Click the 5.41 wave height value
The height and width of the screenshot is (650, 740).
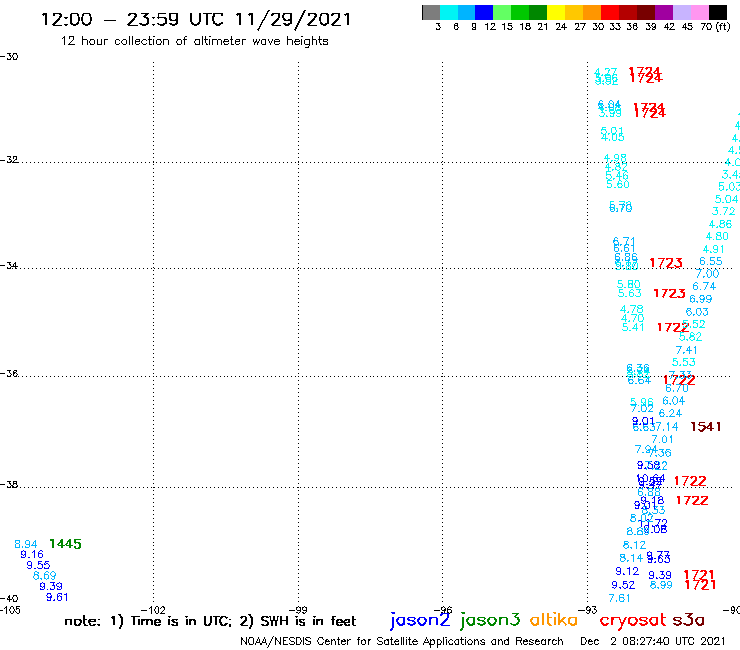click(x=633, y=327)
